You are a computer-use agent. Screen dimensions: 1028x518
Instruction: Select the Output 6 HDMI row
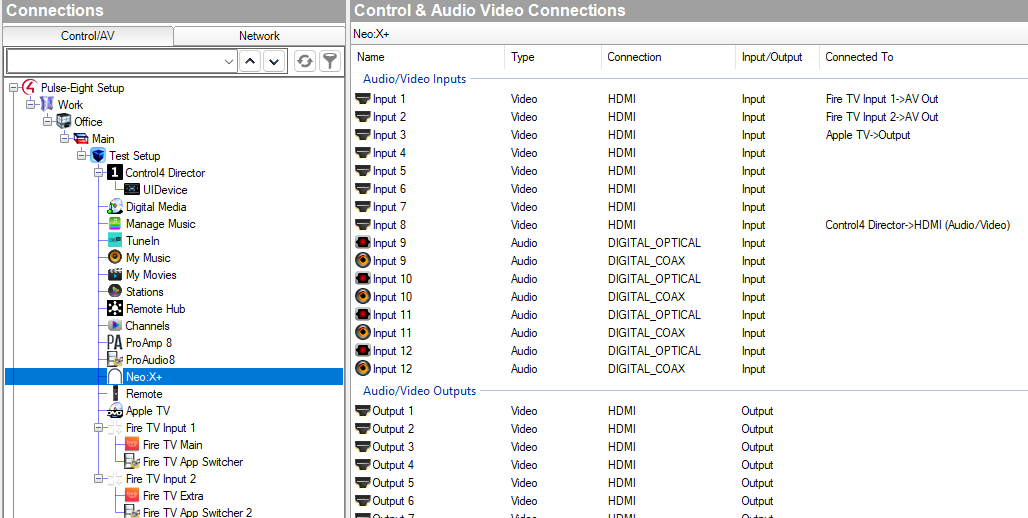pos(690,501)
